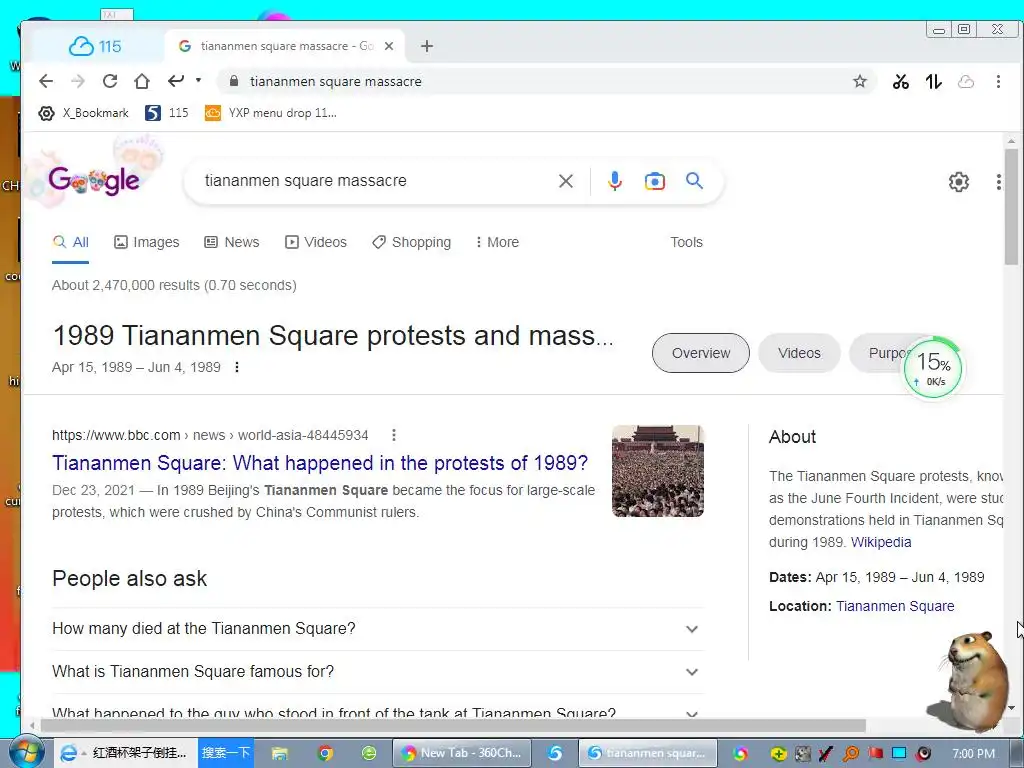This screenshot has width=1024, height=768.
Task: Click the blue 搜索一下 taskbar button
Action: pos(225,753)
